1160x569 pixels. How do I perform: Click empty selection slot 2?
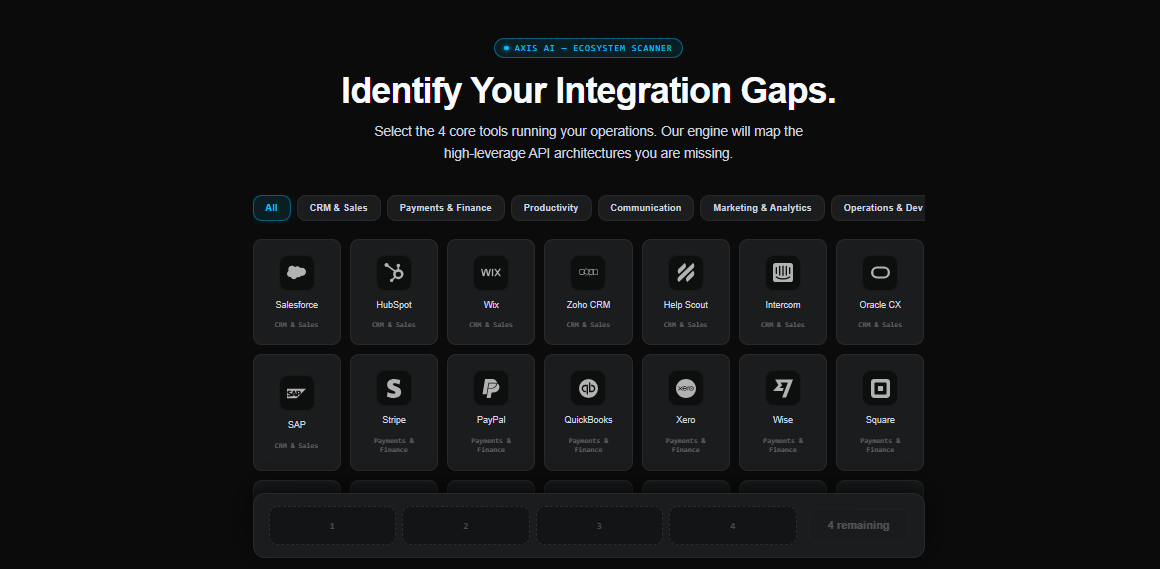click(465, 525)
